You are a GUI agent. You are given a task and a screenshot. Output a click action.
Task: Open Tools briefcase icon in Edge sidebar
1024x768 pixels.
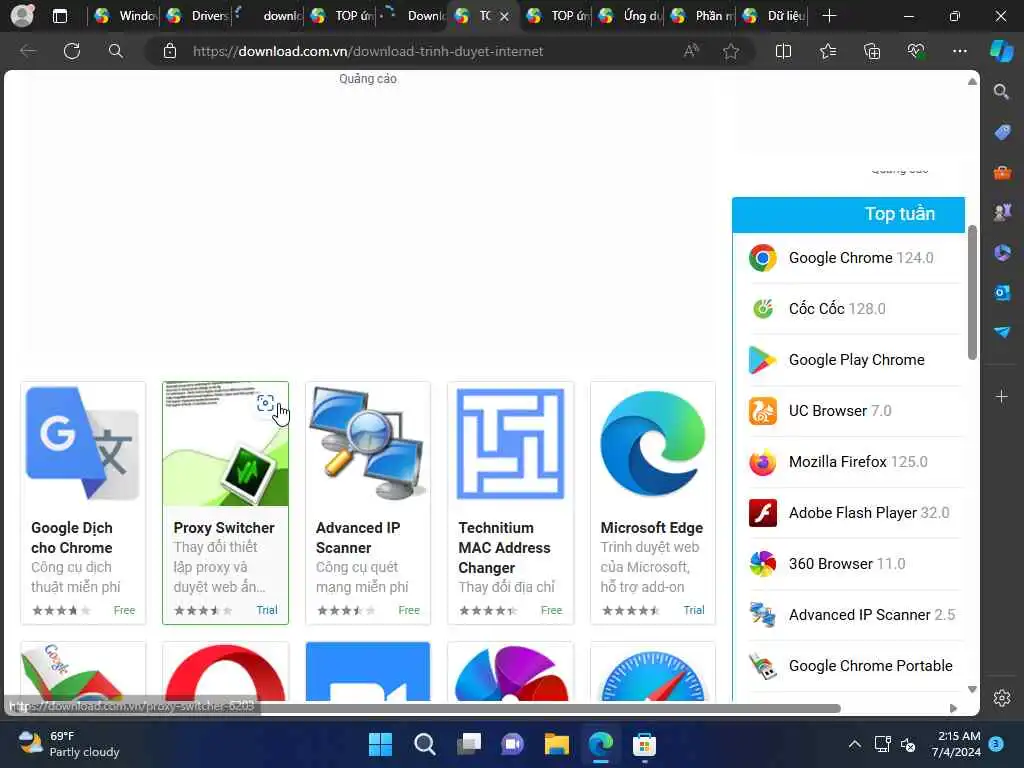point(1002,172)
